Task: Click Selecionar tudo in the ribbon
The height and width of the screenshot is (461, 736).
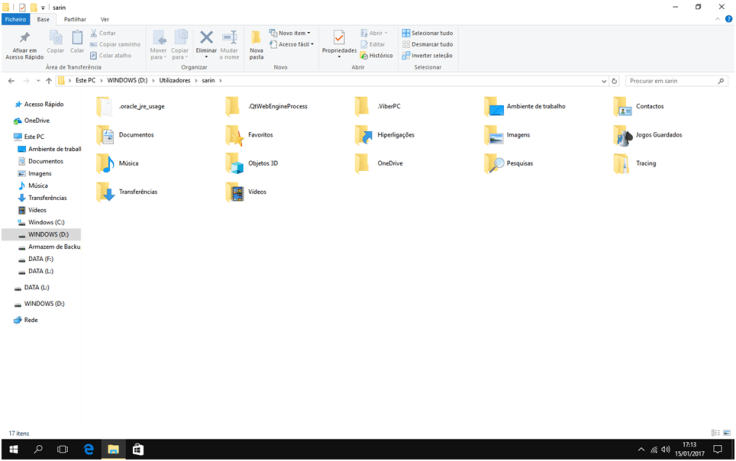Action: click(x=427, y=33)
